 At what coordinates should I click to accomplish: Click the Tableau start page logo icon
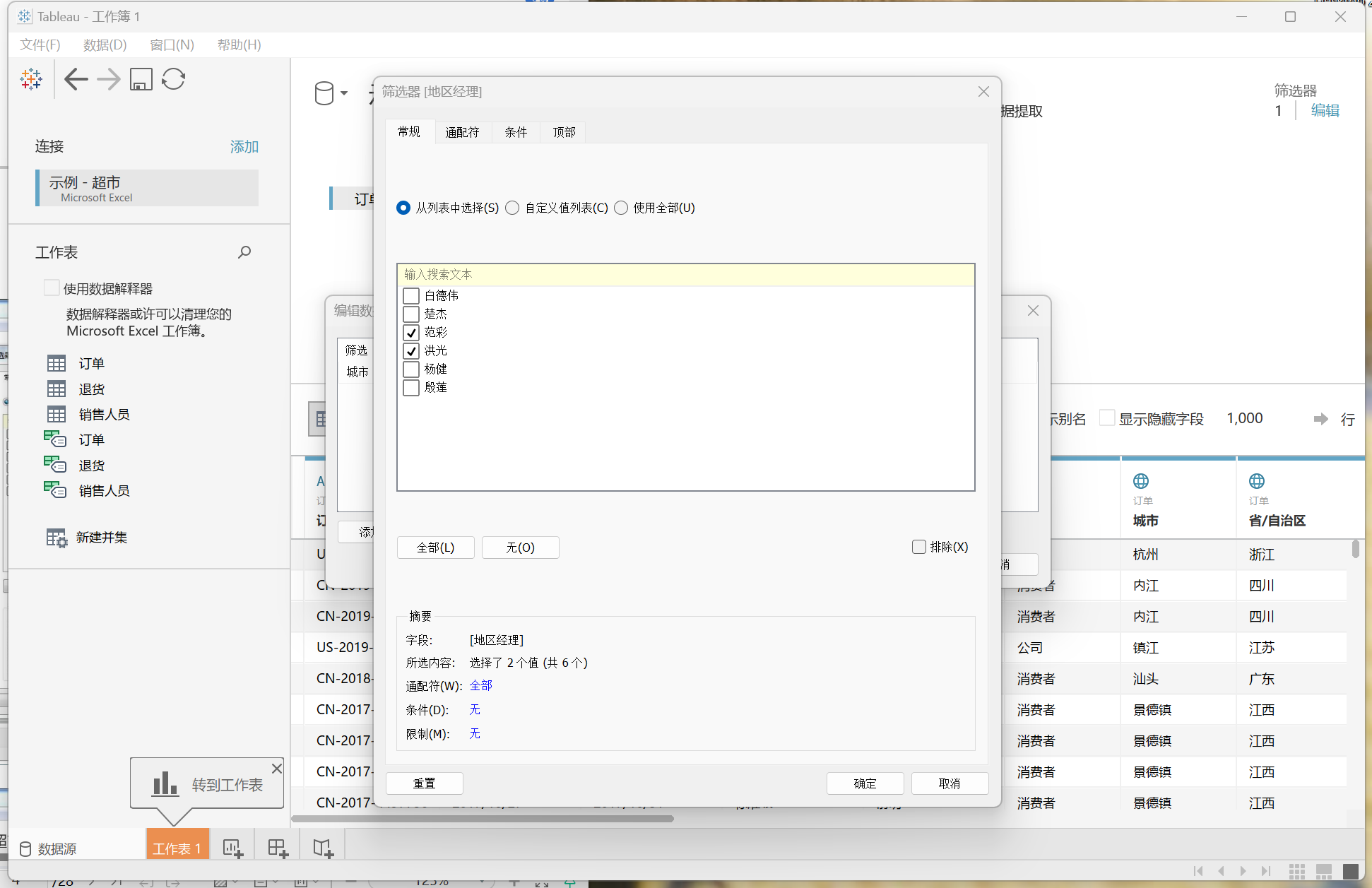31,79
